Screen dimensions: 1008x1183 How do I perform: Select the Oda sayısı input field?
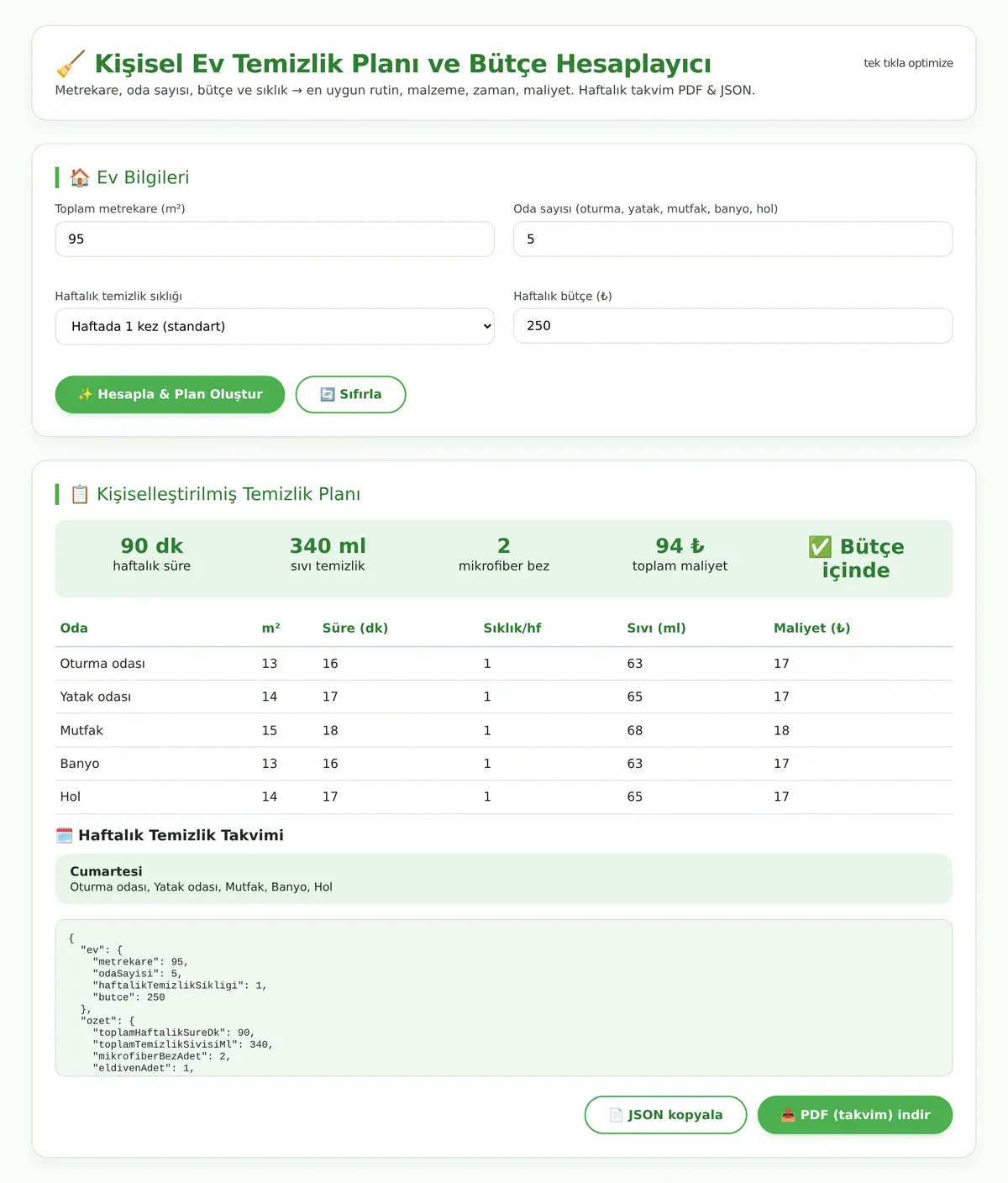732,239
